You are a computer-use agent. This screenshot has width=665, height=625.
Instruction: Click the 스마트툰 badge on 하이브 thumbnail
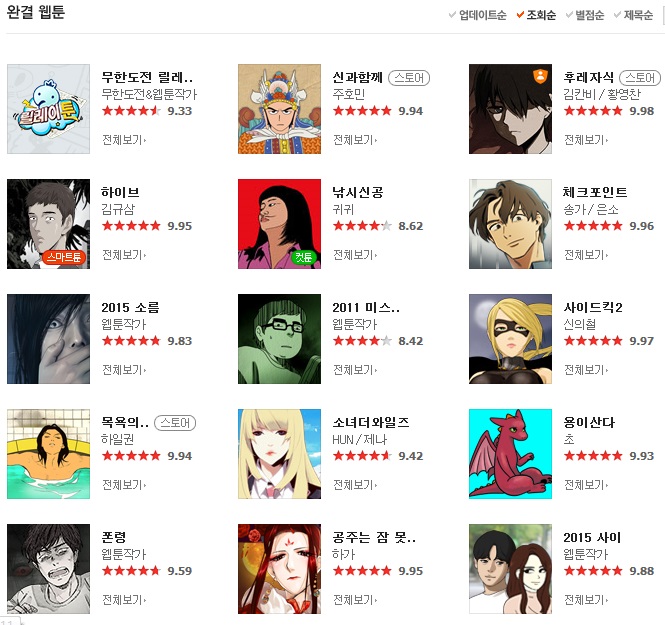[x=64, y=257]
